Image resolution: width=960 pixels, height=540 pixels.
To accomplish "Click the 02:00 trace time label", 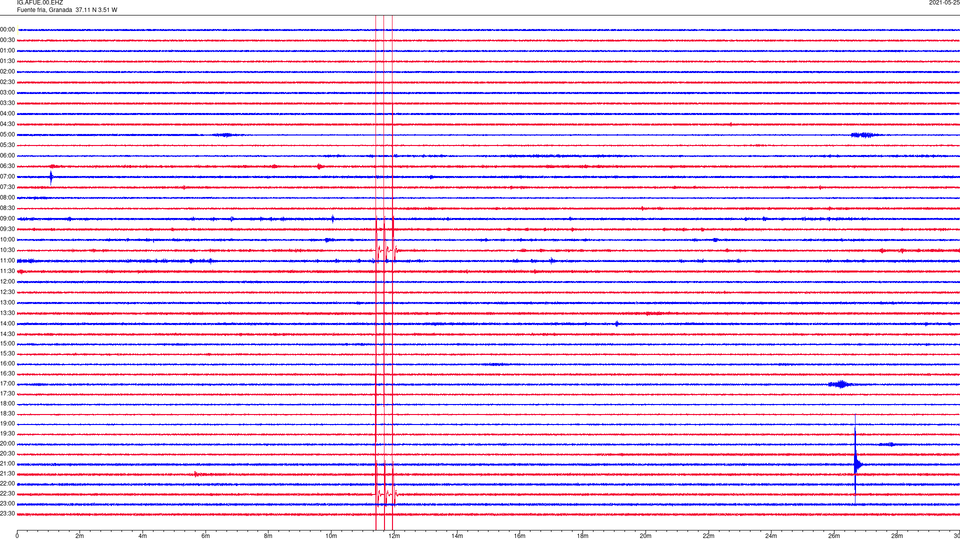I will click(x=7, y=72).
